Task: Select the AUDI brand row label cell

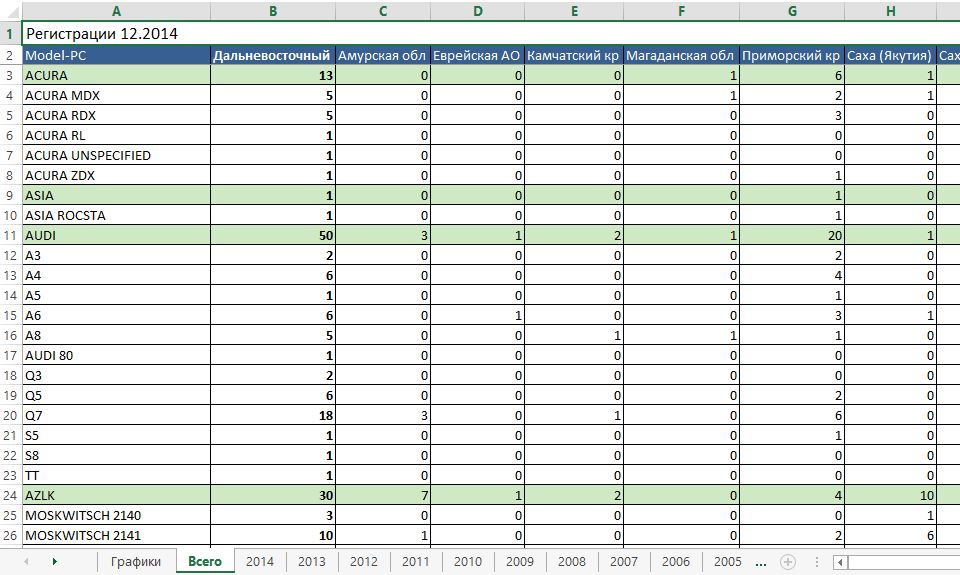Action: (x=115, y=235)
